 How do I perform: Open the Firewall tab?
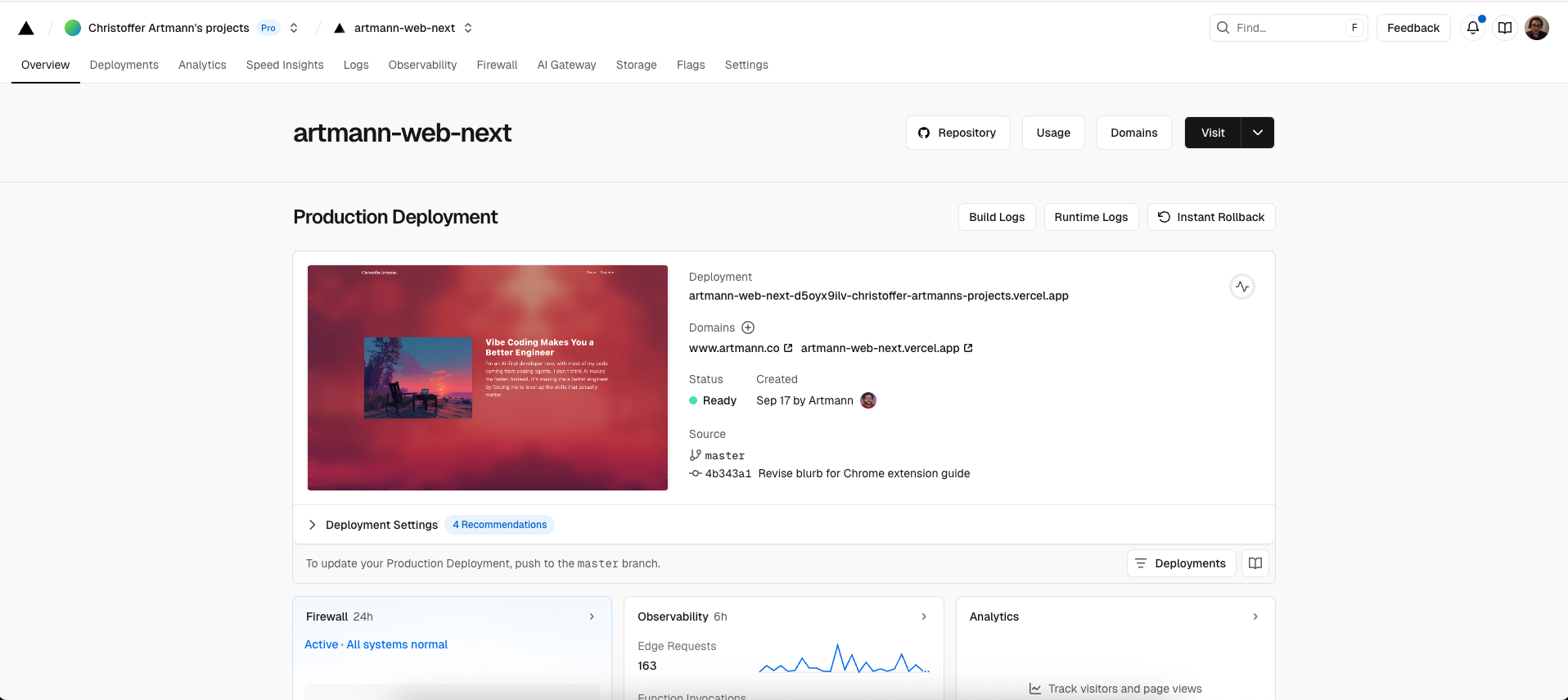(x=498, y=65)
